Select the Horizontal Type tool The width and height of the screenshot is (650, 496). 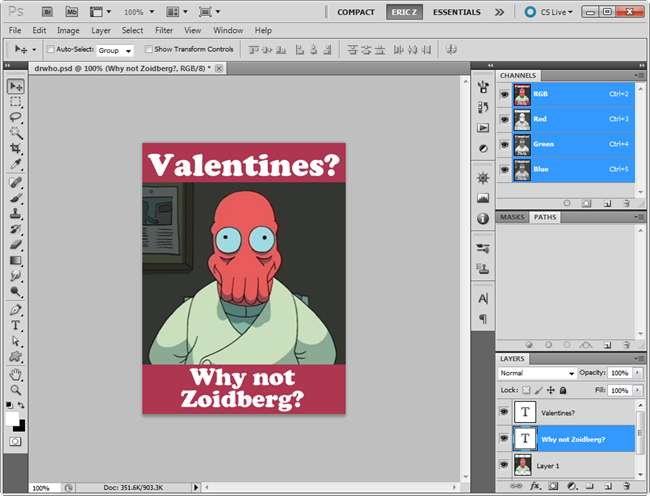tap(16, 325)
